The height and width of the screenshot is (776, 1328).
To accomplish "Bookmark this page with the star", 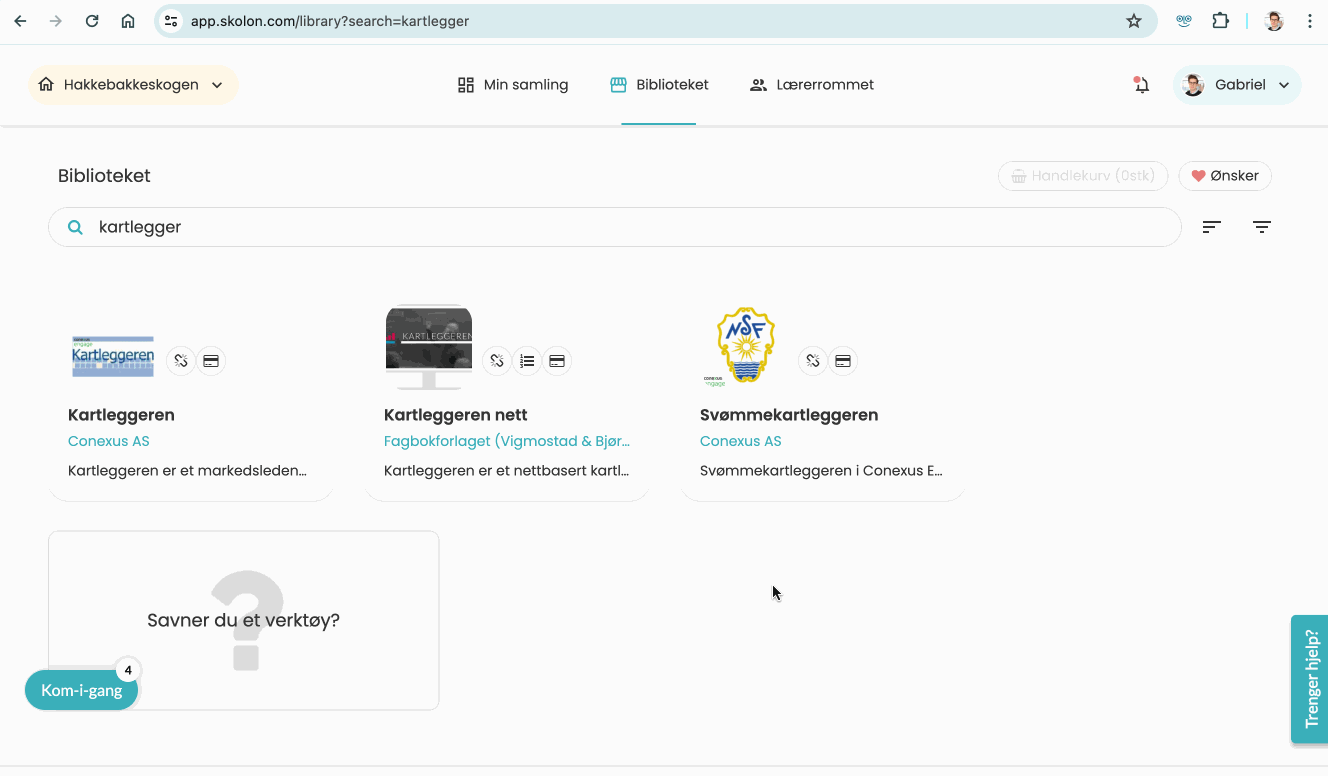I will tap(1134, 21).
